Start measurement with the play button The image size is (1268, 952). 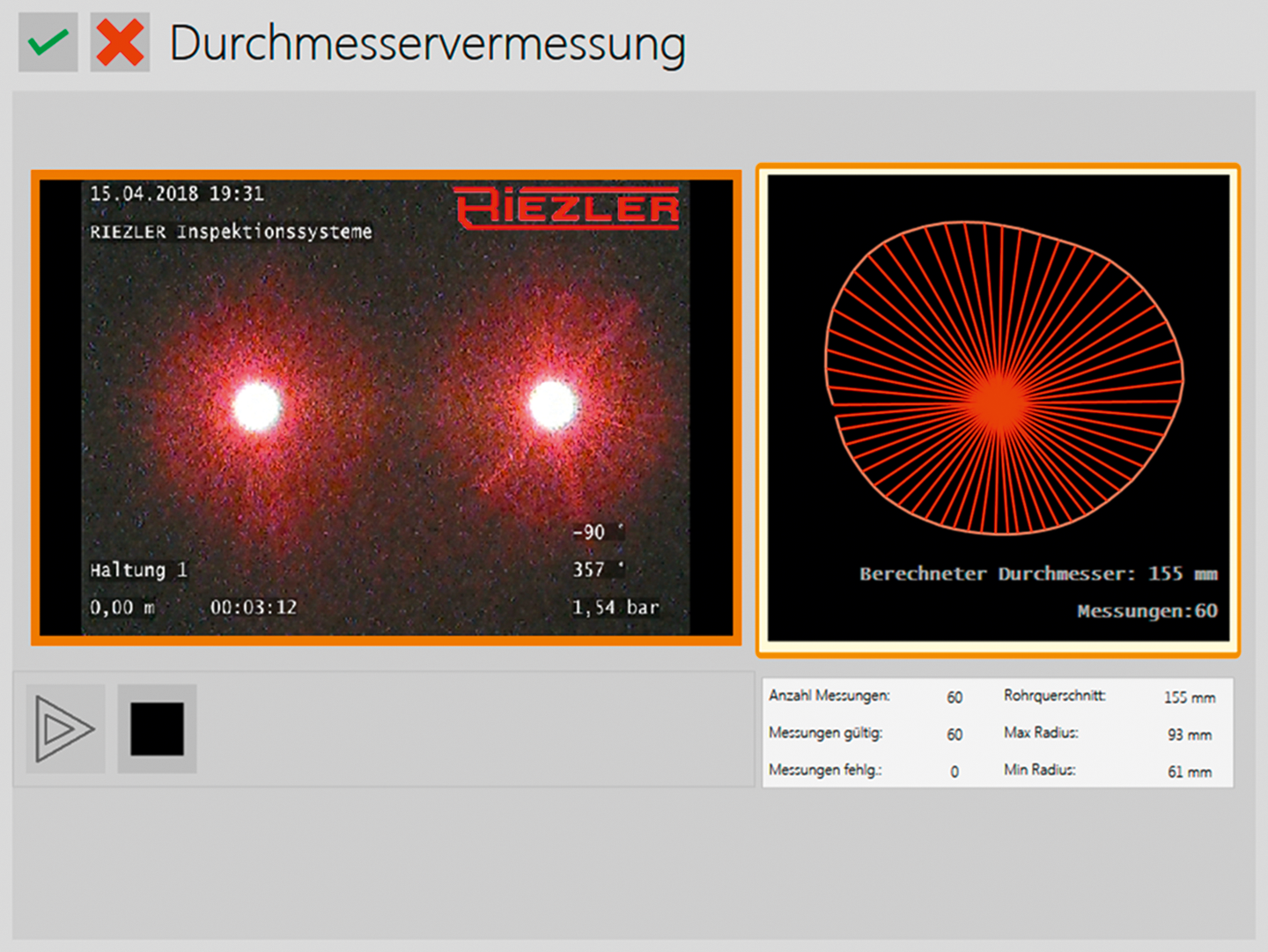pyautogui.click(x=65, y=729)
